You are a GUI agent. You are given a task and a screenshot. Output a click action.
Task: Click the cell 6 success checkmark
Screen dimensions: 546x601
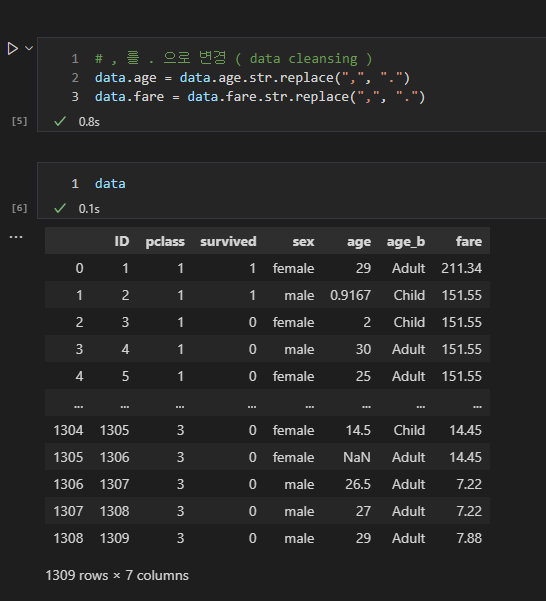point(60,209)
